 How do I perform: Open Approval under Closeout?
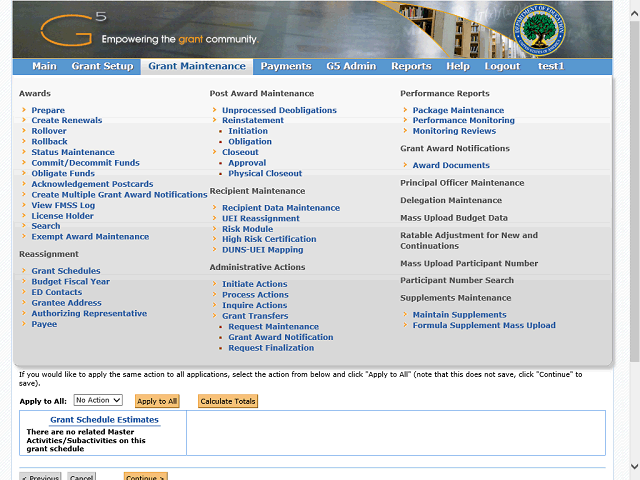247,163
